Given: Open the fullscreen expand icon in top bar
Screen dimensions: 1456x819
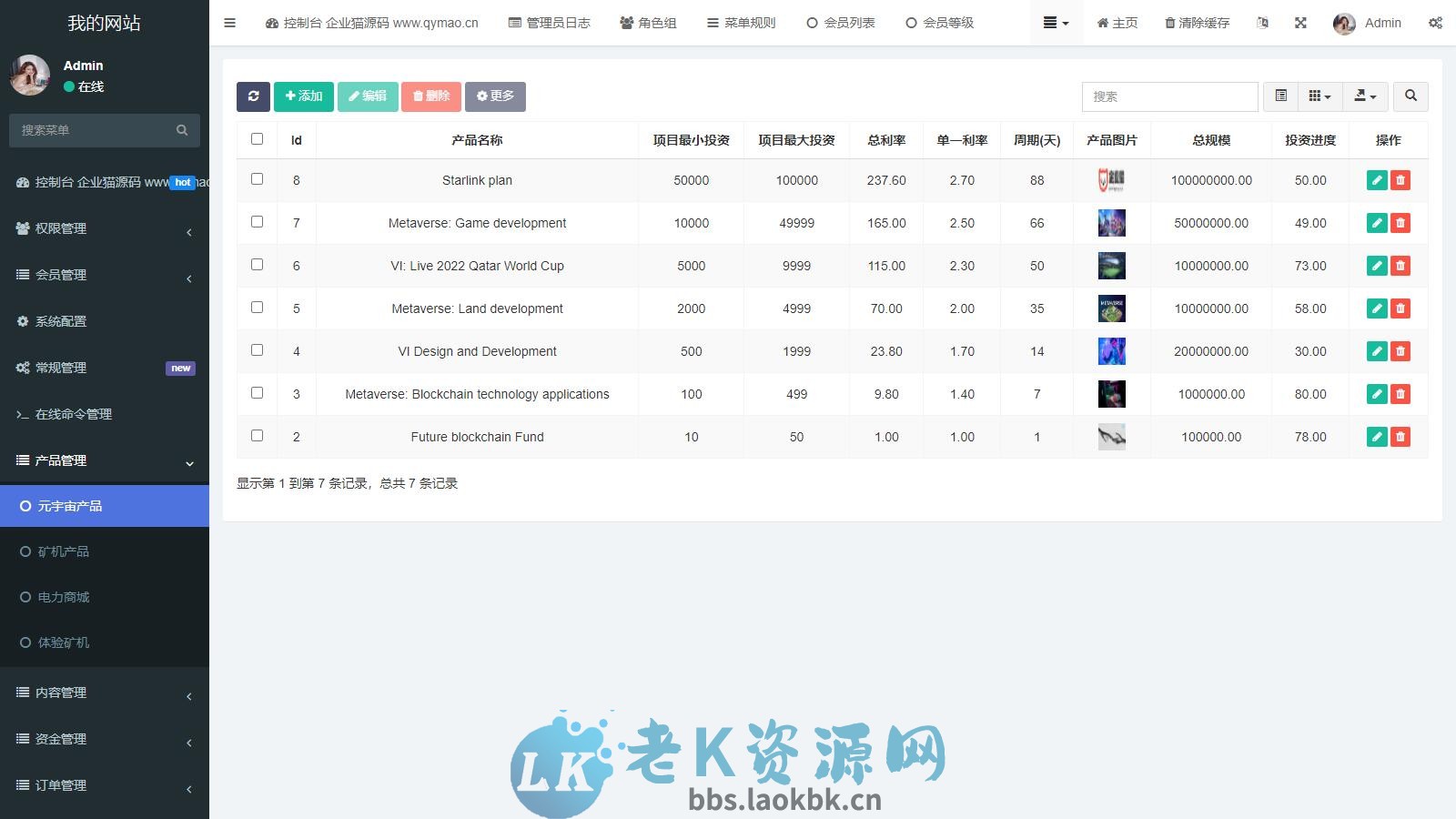Looking at the screenshot, I should [x=1300, y=23].
